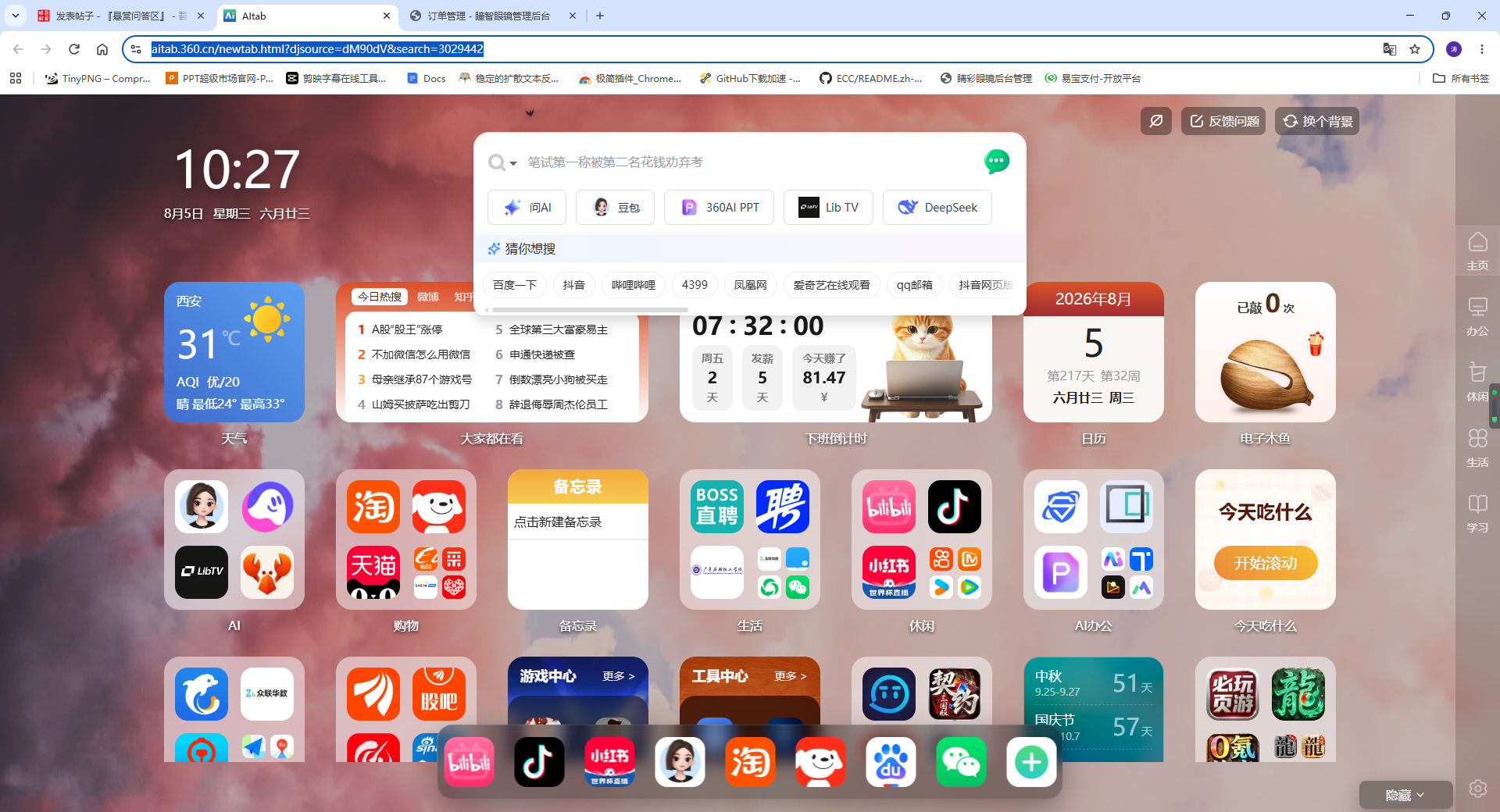The height and width of the screenshot is (812, 1500).
Task: Start the food picker with 开始滚动
Action: point(1266,563)
